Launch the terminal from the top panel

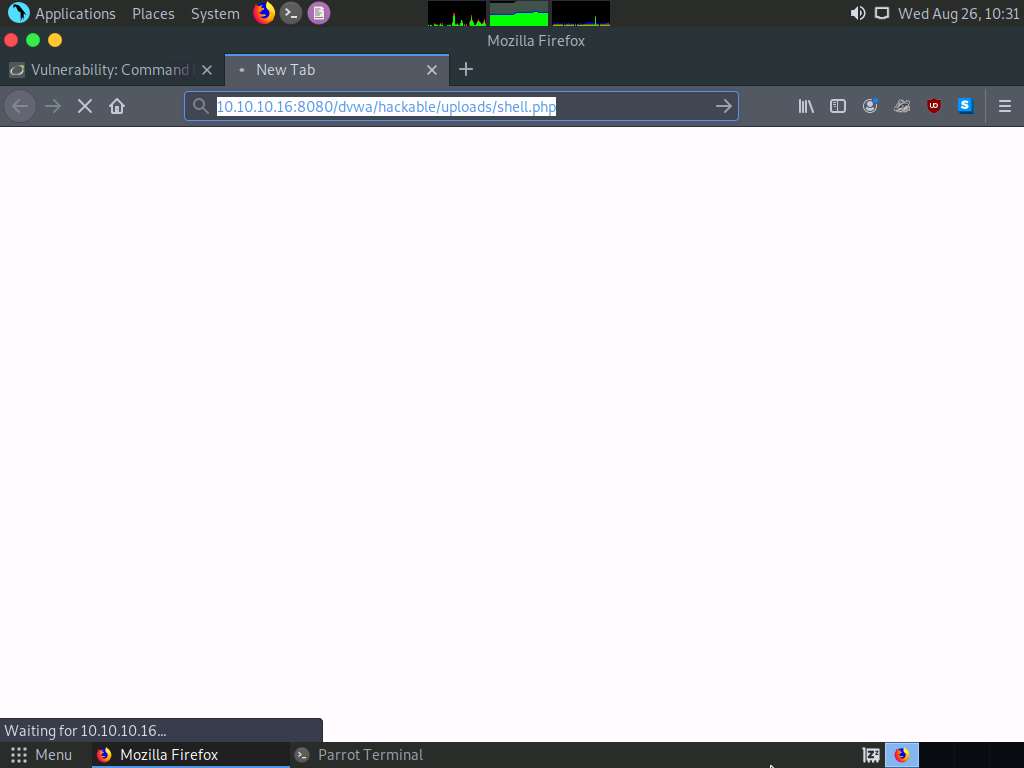(x=290, y=13)
